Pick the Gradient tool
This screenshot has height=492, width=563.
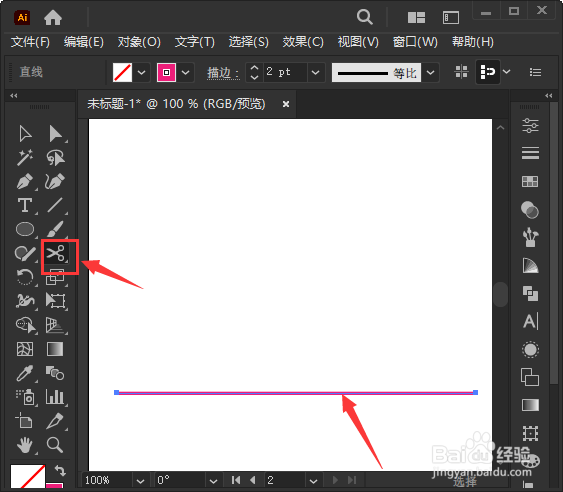pyautogui.click(x=55, y=349)
